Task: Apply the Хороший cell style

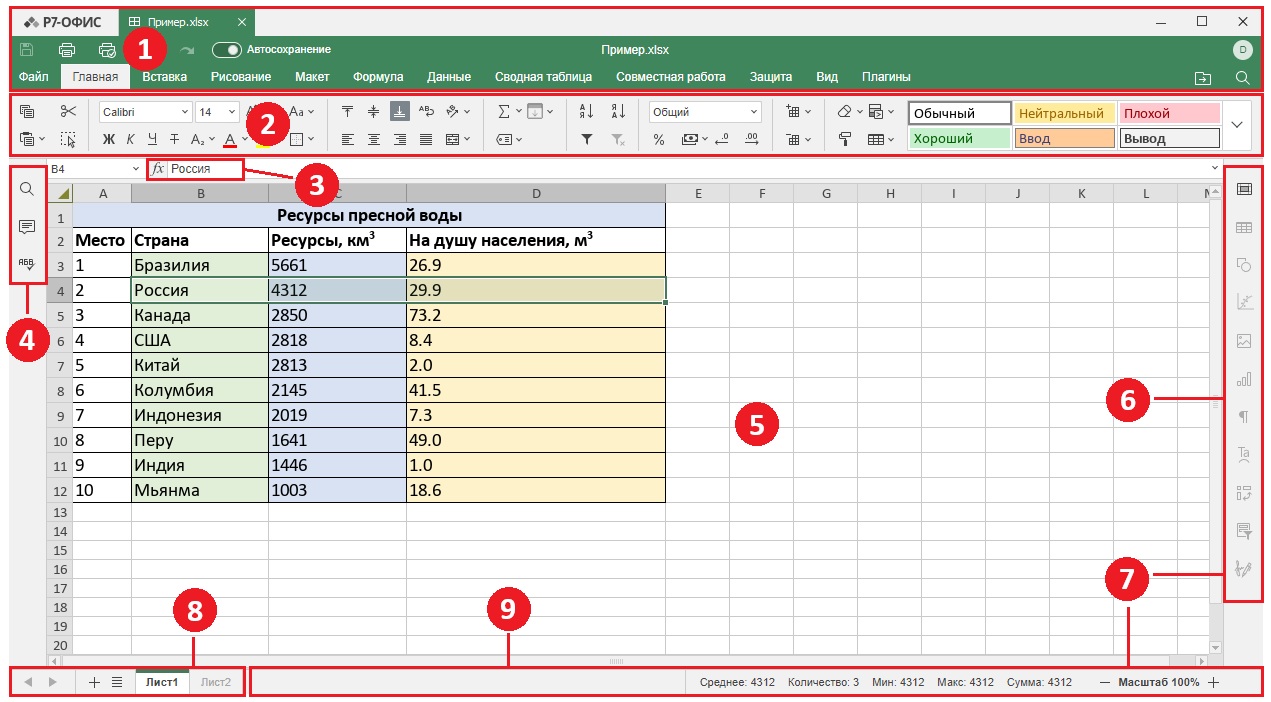Action: [959, 138]
